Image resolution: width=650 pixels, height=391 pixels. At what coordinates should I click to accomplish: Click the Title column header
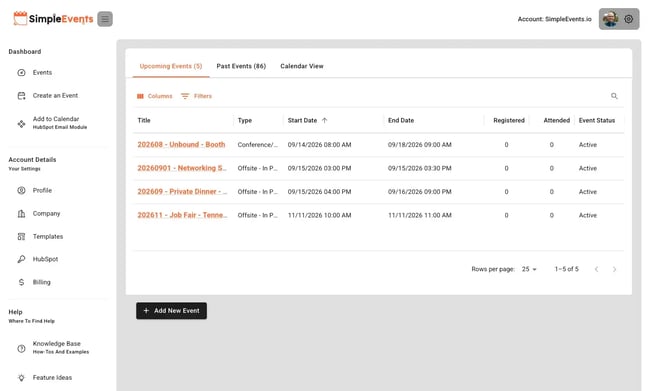click(x=144, y=120)
